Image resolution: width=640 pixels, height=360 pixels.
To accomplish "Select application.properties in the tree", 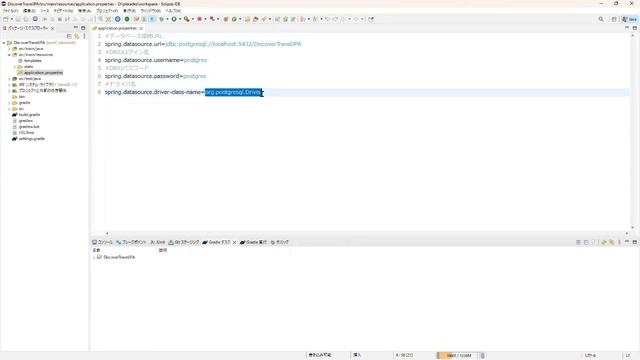I will click(43, 73).
